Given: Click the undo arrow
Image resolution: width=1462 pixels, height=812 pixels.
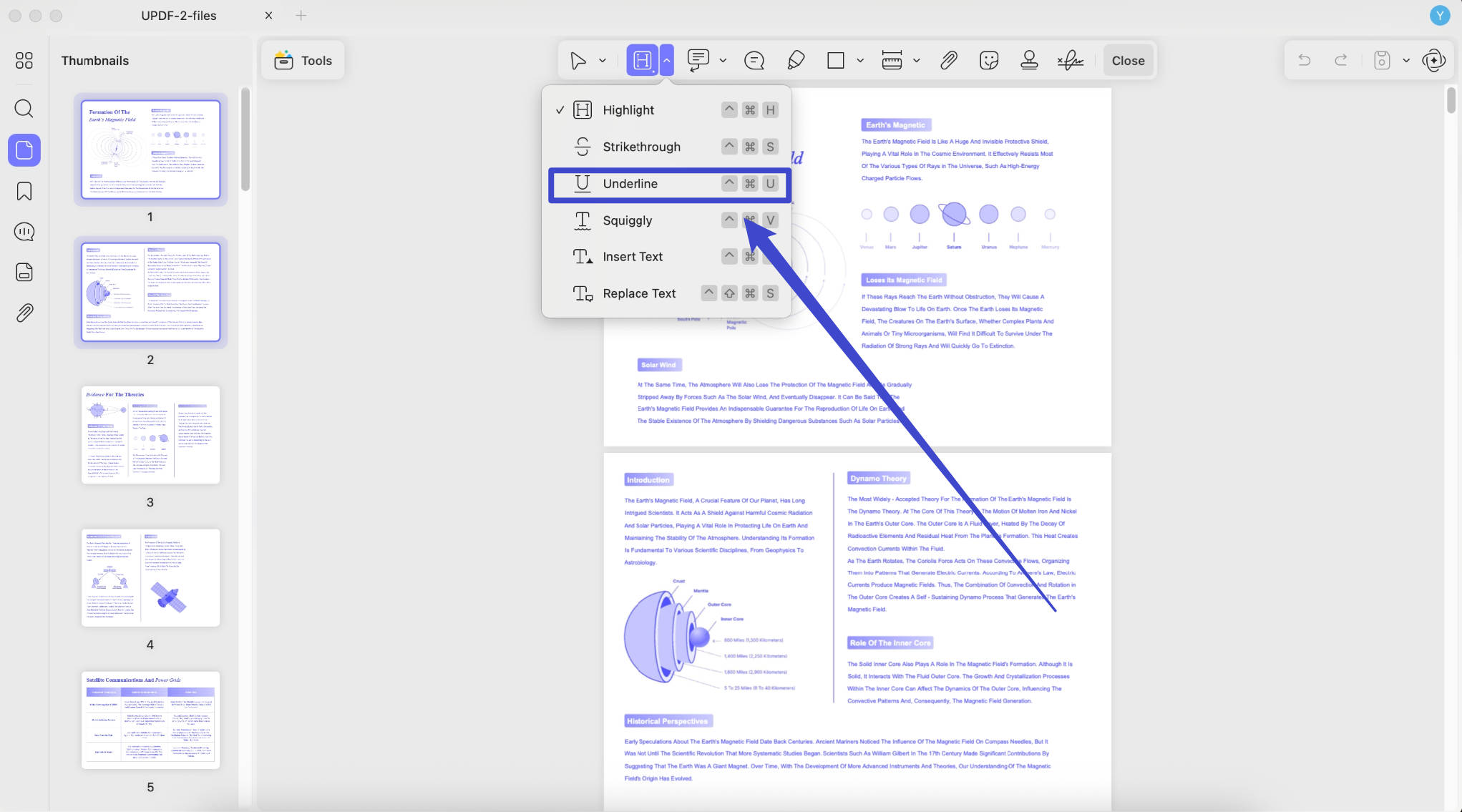Looking at the screenshot, I should pos(1304,61).
